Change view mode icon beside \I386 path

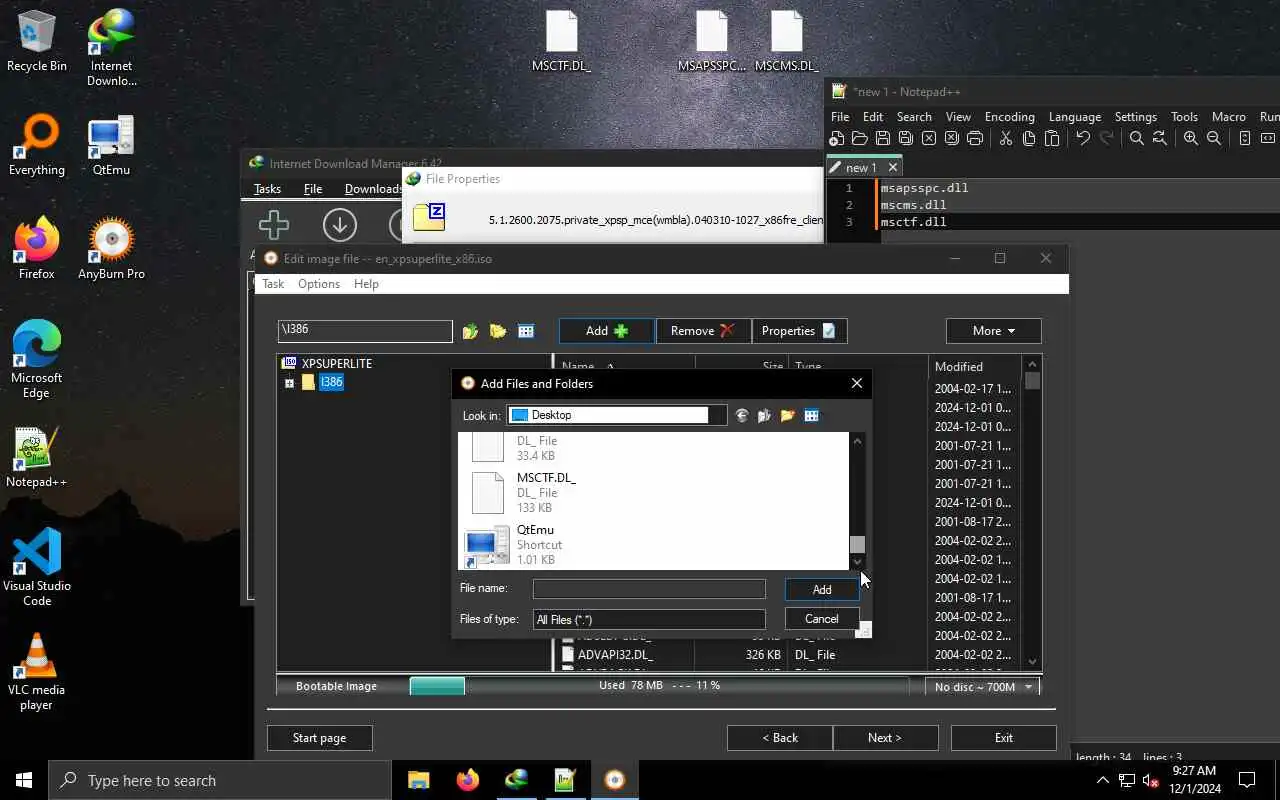click(526, 331)
